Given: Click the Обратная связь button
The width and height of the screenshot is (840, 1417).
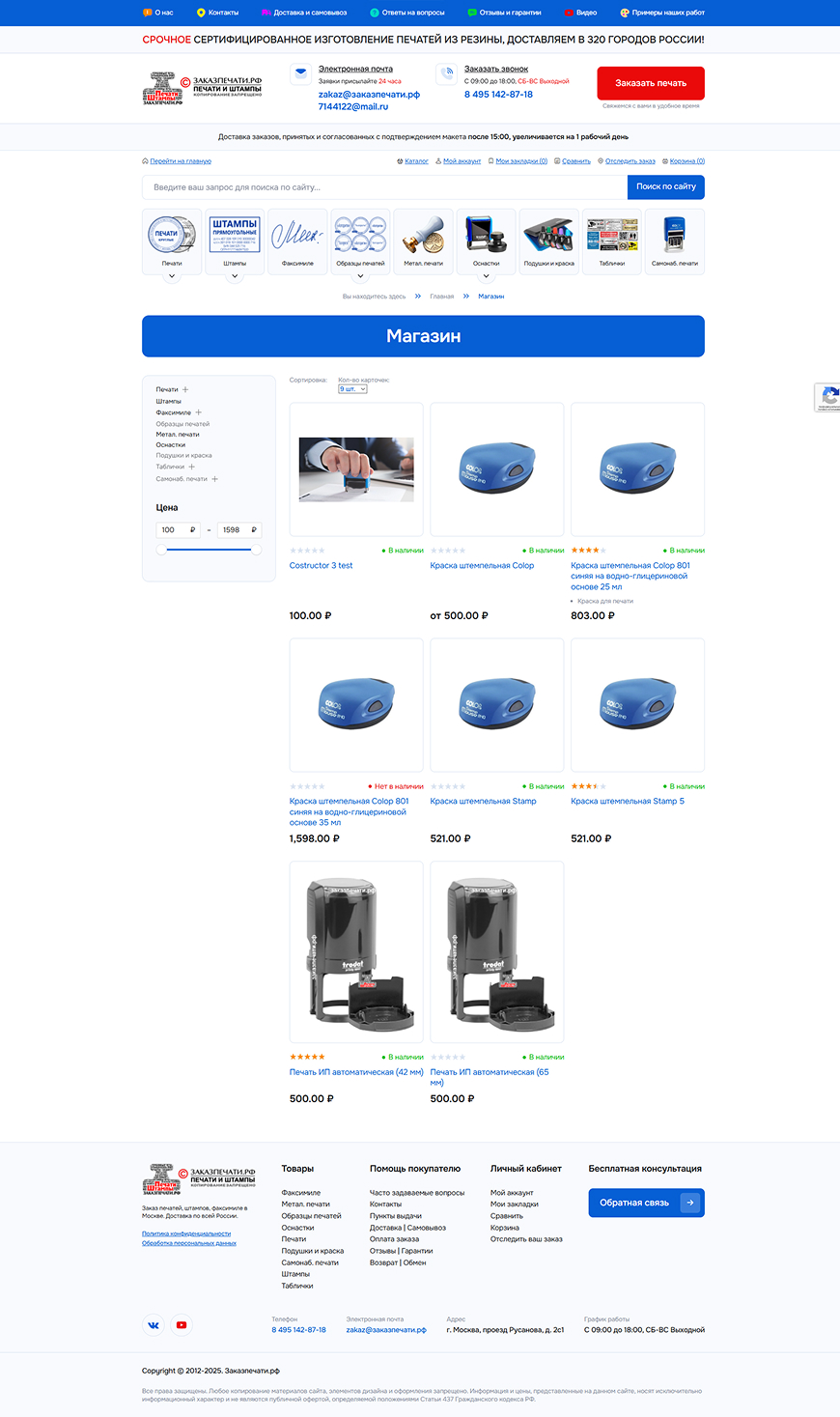Looking at the screenshot, I should tap(646, 1203).
